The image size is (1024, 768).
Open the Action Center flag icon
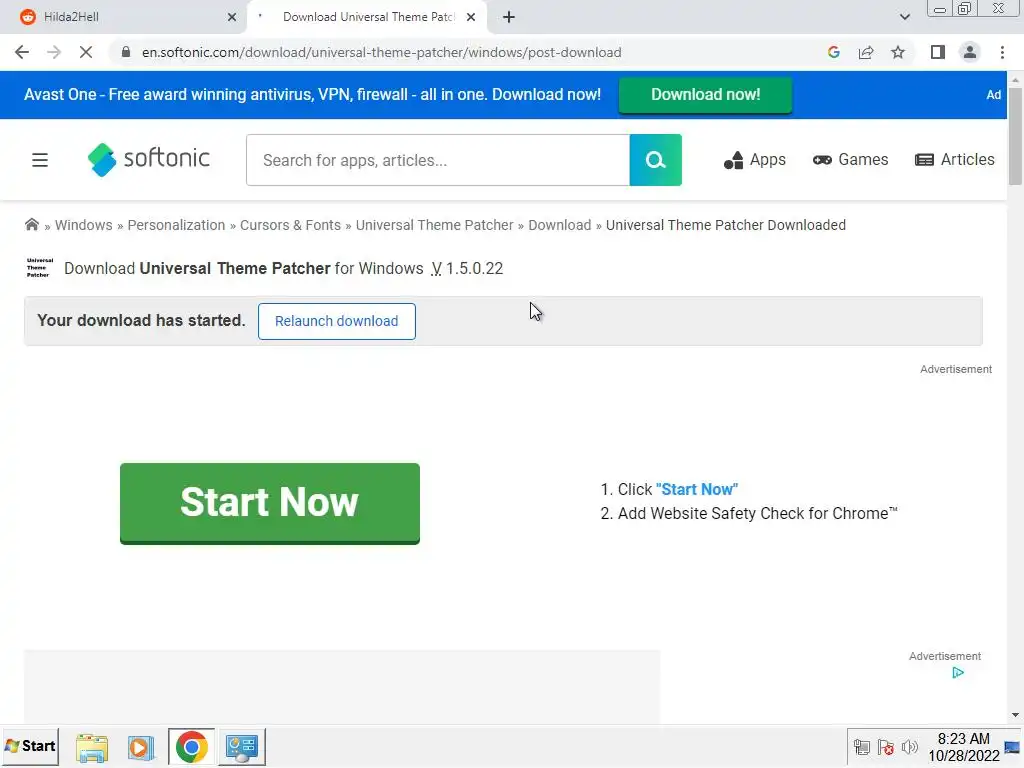[x=886, y=747]
